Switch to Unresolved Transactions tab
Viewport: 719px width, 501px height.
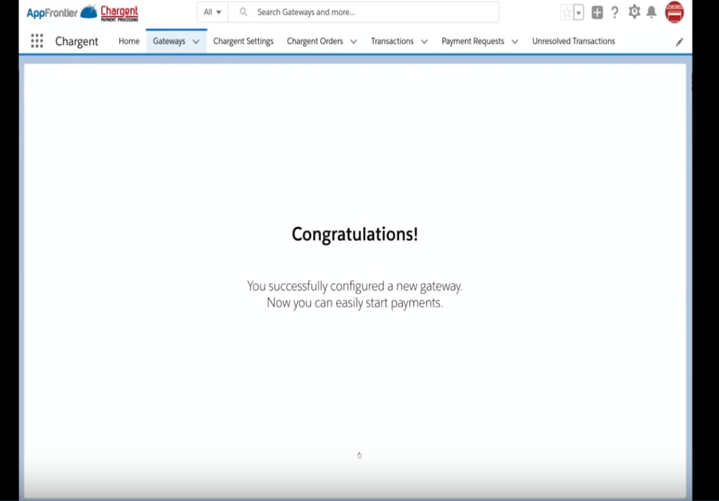[x=573, y=41]
